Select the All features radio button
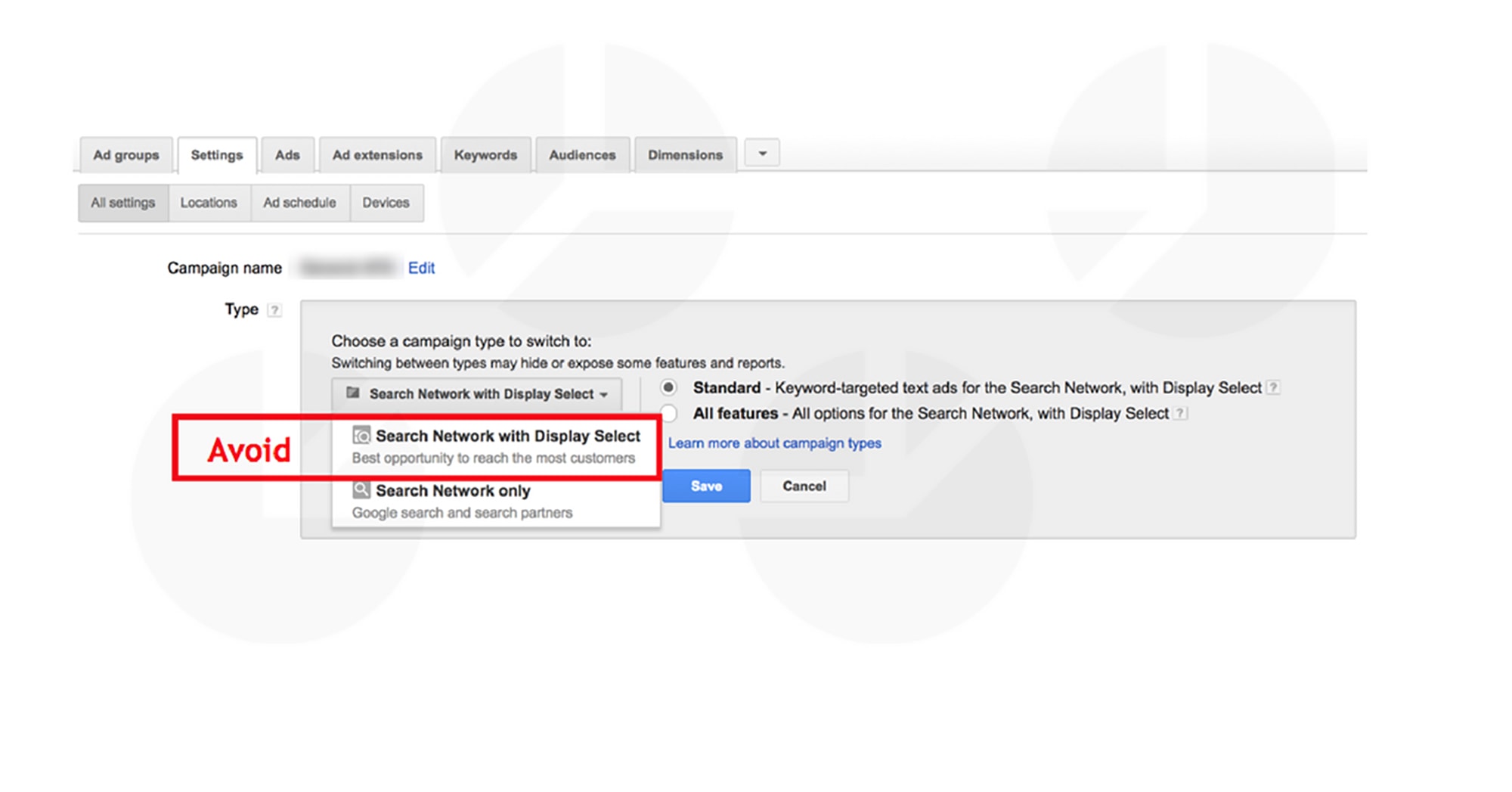1512x792 pixels. click(668, 413)
